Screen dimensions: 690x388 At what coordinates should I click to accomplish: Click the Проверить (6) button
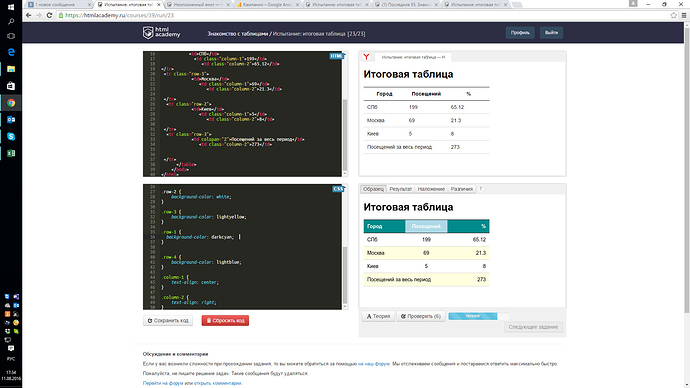pyautogui.click(x=421, y=316)
